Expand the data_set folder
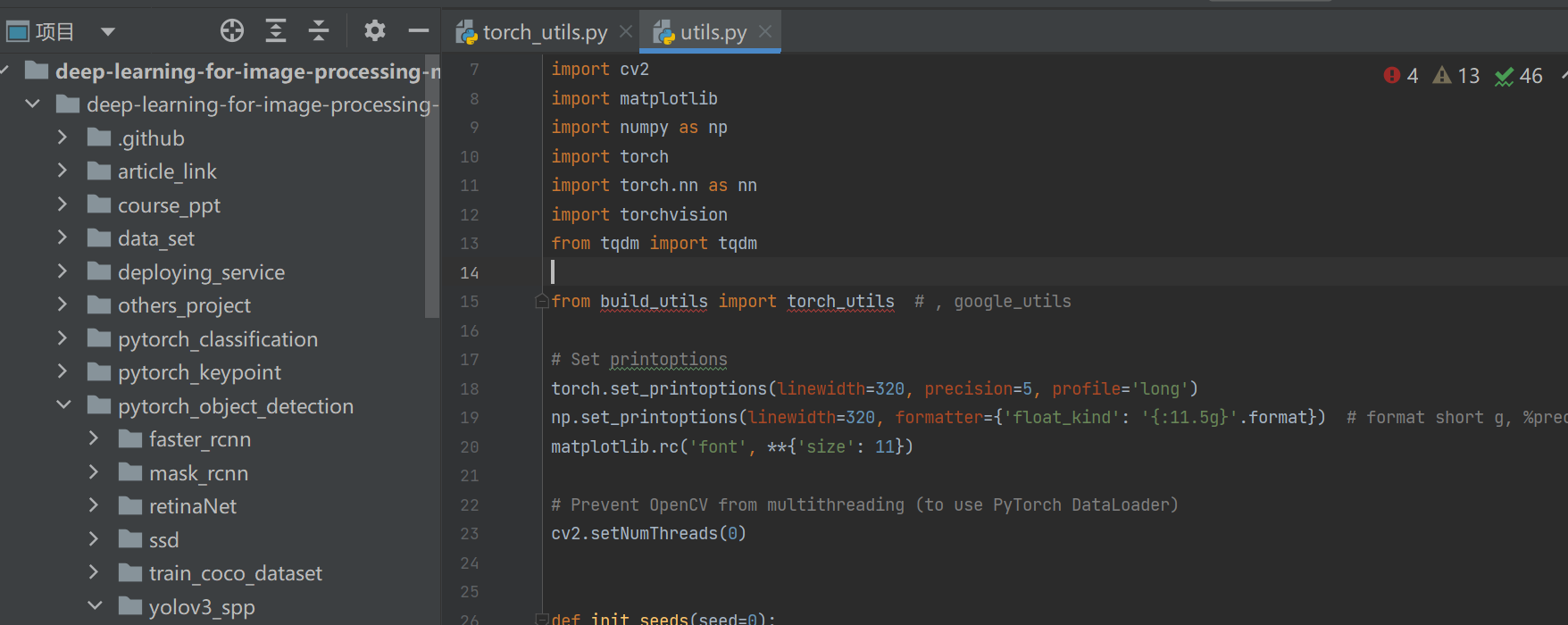This screenshot has width=1568, height=625. pyautogui.click(x=62, y=237)
